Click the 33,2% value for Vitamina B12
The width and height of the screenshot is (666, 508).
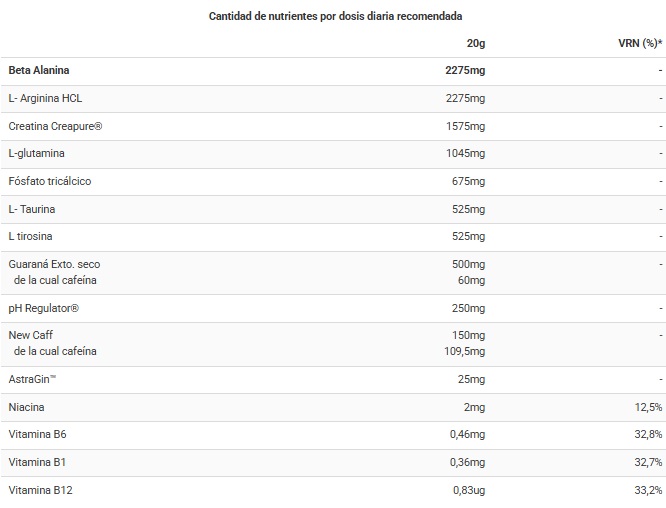648,491
